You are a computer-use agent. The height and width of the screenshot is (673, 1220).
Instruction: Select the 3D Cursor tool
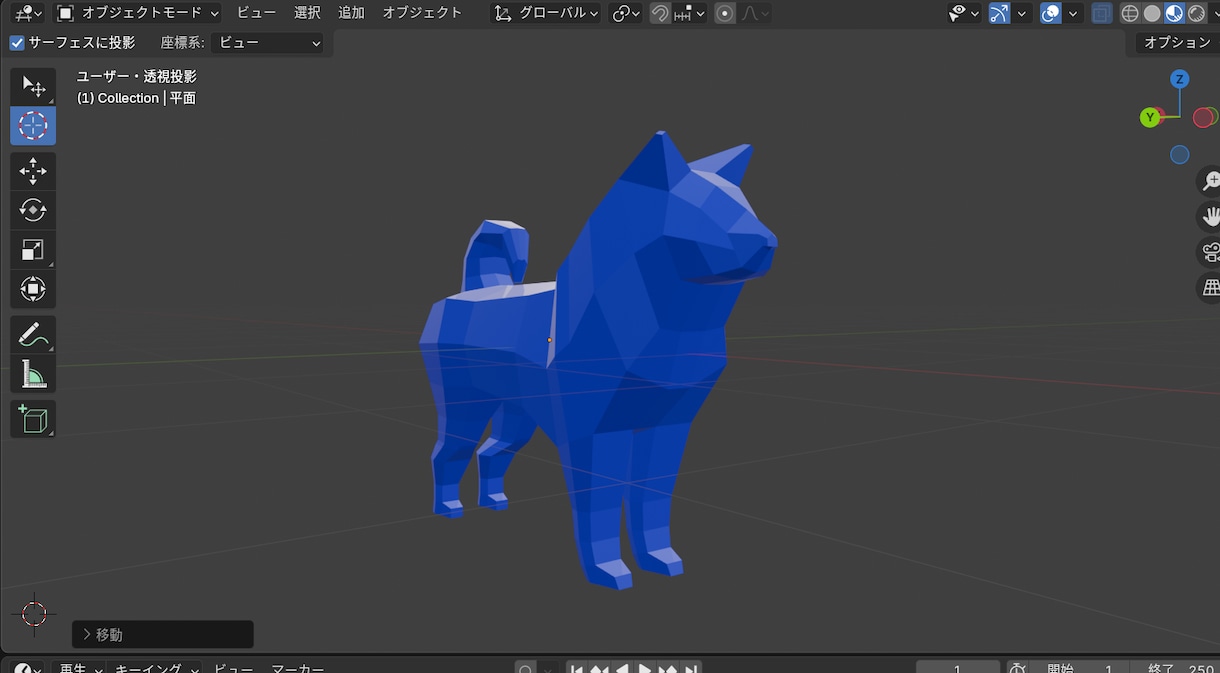point(33,126)
